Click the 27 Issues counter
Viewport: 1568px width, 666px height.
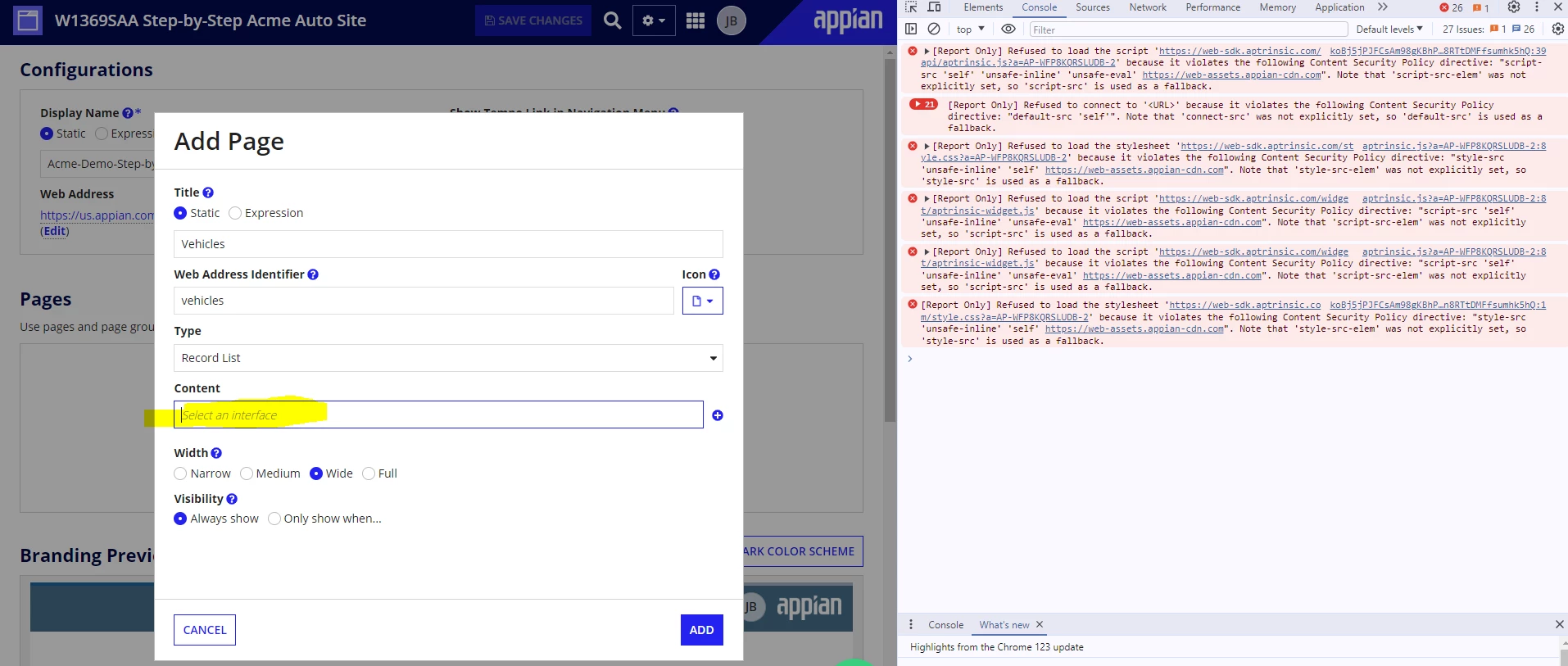tap(1489, 29)
